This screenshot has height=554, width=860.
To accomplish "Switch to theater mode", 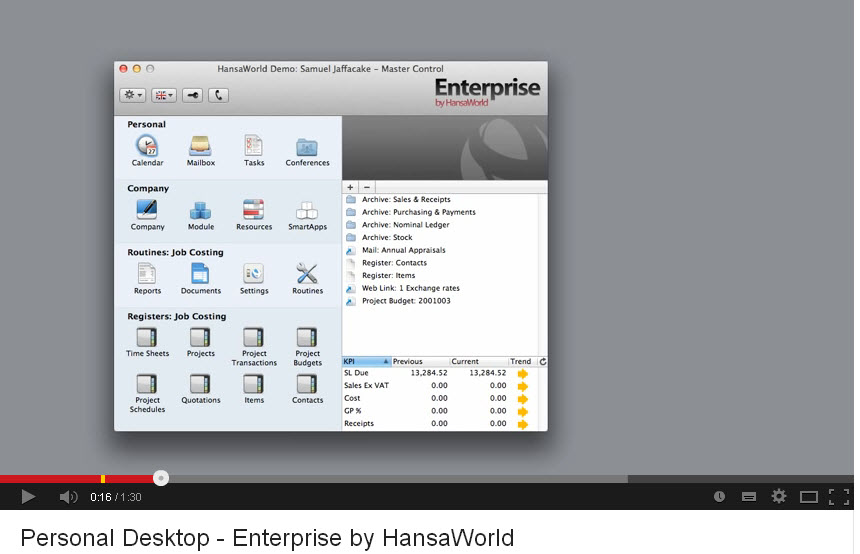I will (x=808, y=498).
